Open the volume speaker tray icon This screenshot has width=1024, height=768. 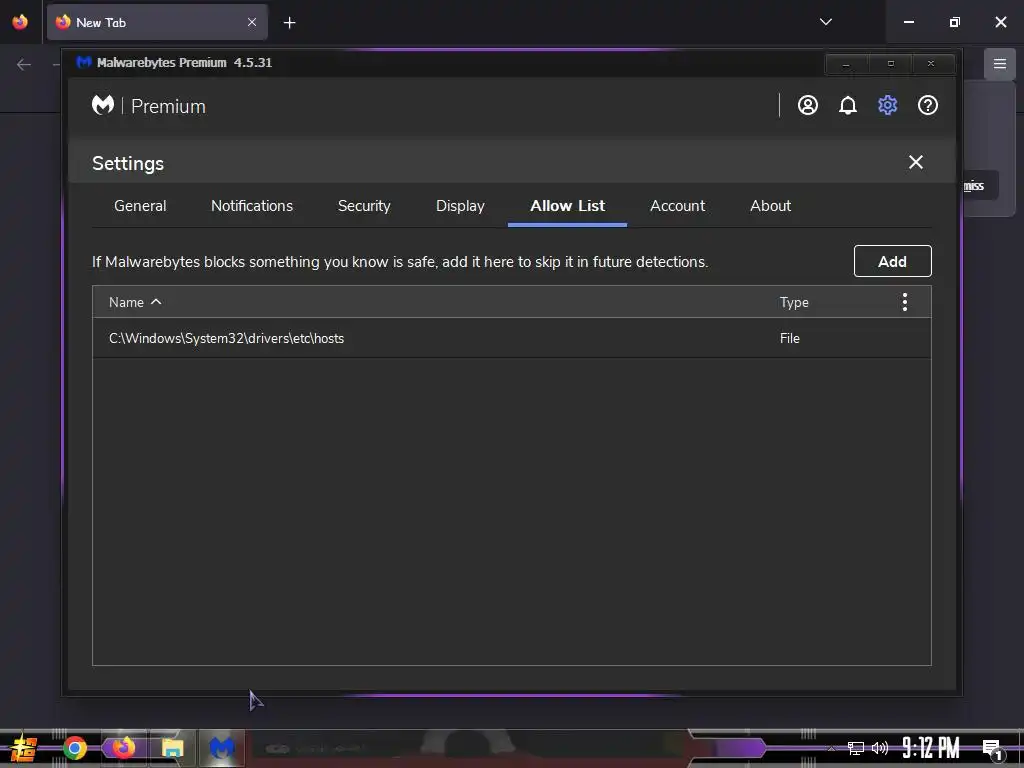(x=880, y=748)
